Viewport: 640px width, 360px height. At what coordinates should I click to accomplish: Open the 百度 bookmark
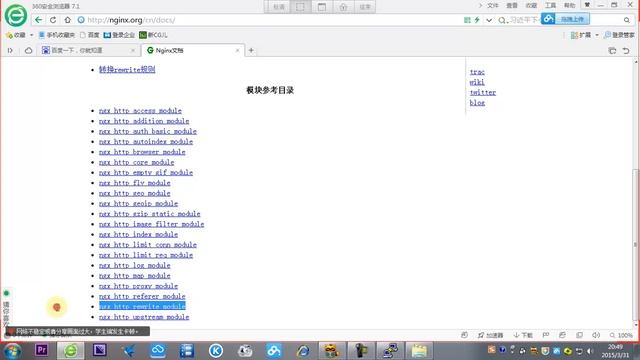click(90, 35)
